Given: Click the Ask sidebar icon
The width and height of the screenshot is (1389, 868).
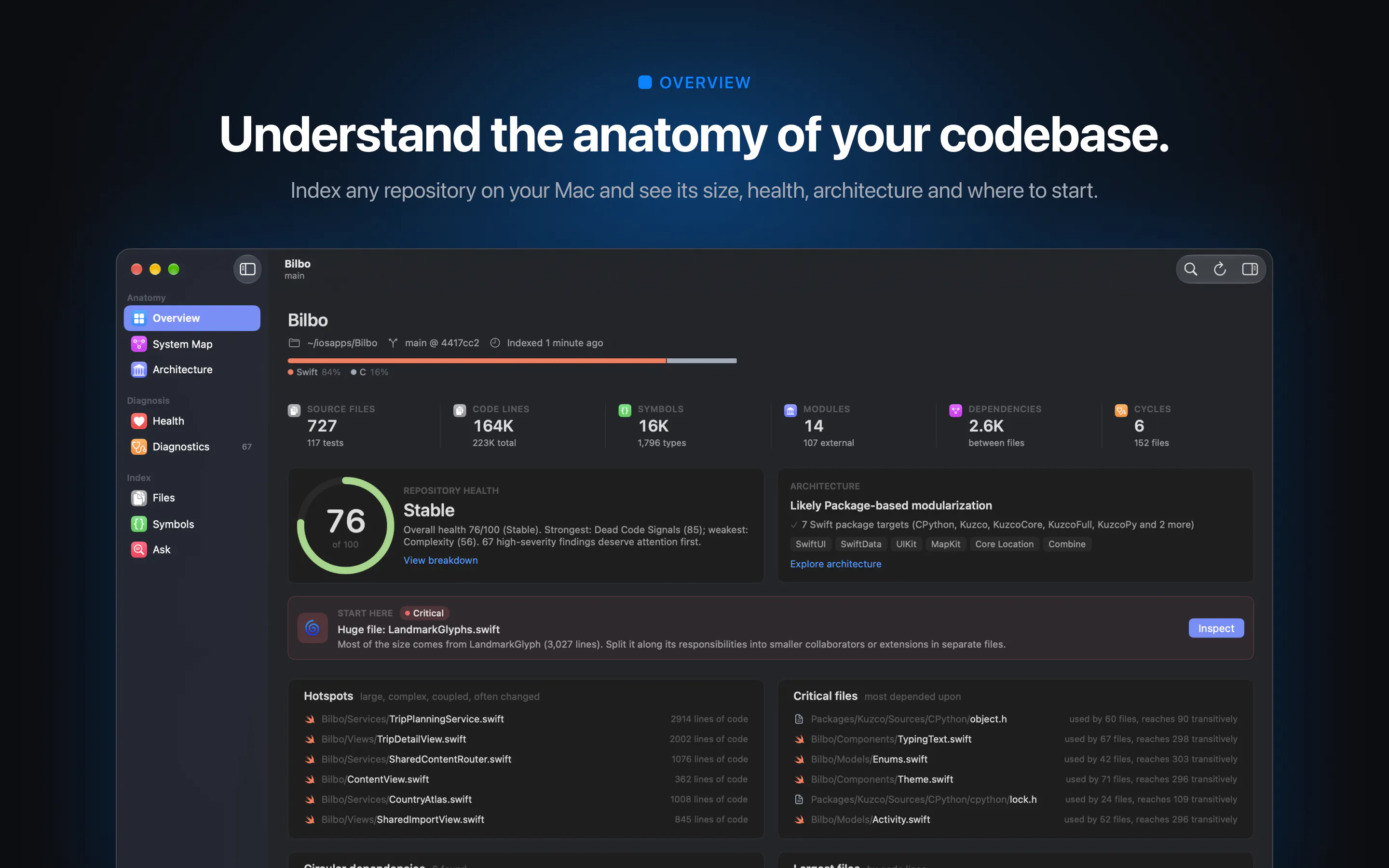Looking at the screenshot, I should (139, 549).
